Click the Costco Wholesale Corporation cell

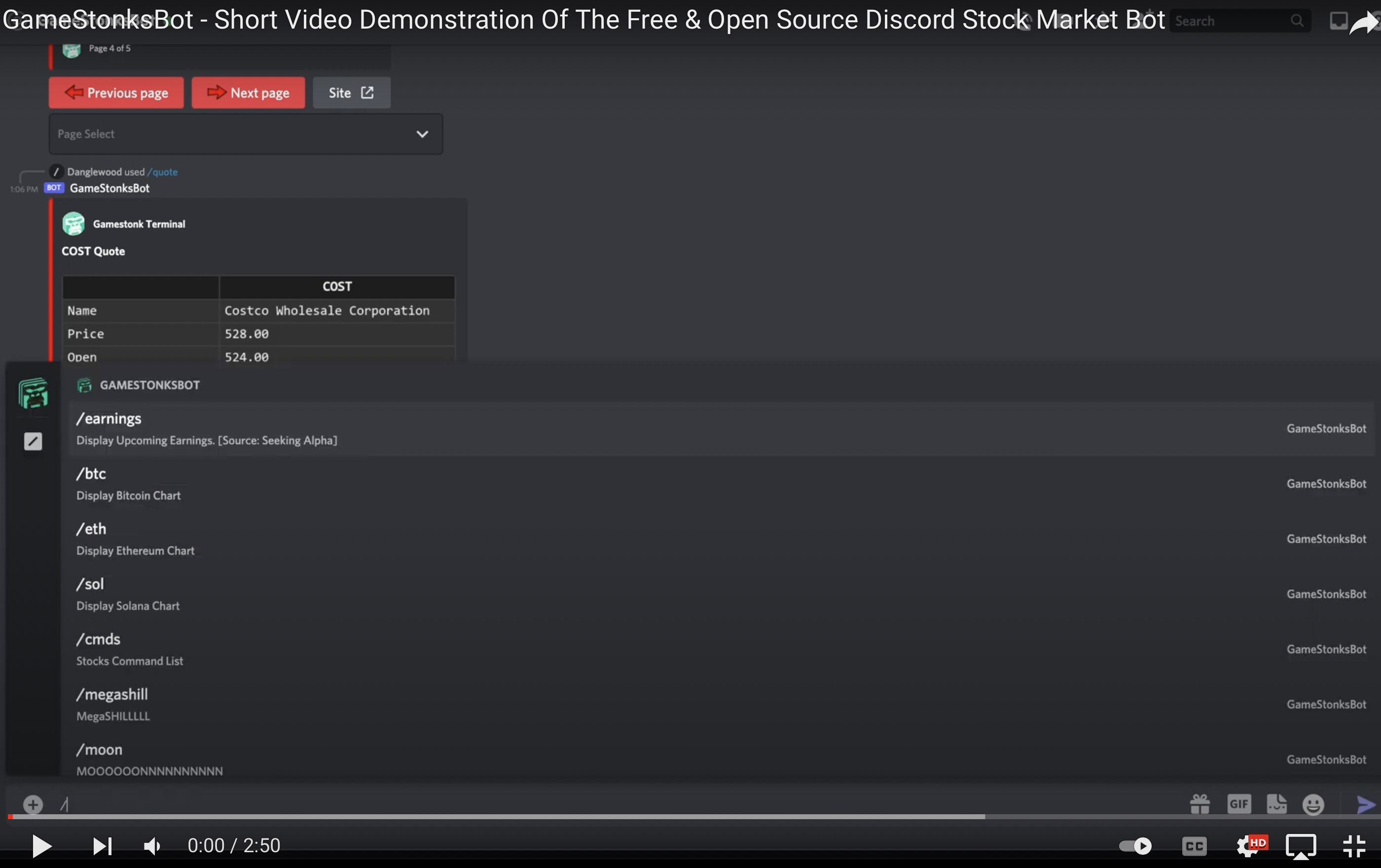[x=337, y=311]
